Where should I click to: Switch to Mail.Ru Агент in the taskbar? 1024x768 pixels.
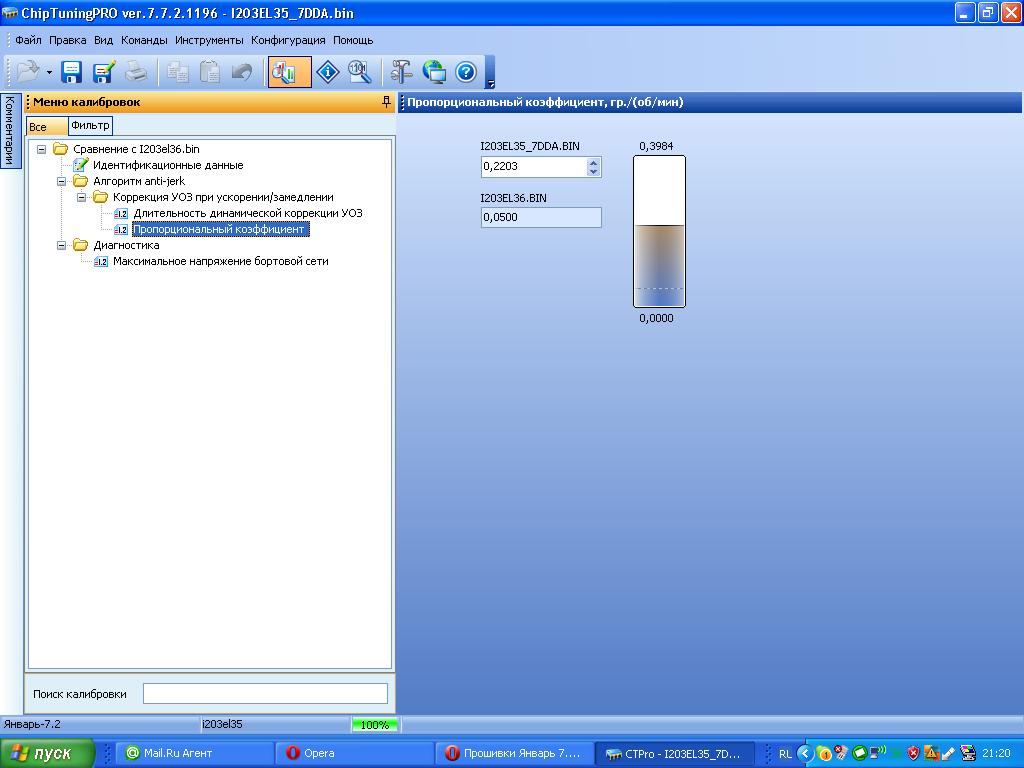(194, 754)
